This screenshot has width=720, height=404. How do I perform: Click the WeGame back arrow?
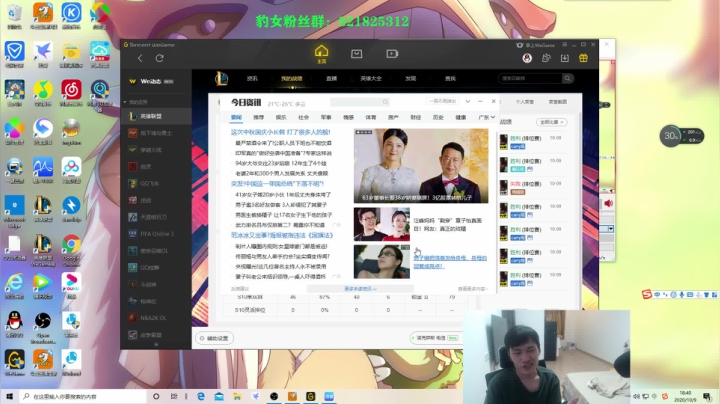coord(140,58)
